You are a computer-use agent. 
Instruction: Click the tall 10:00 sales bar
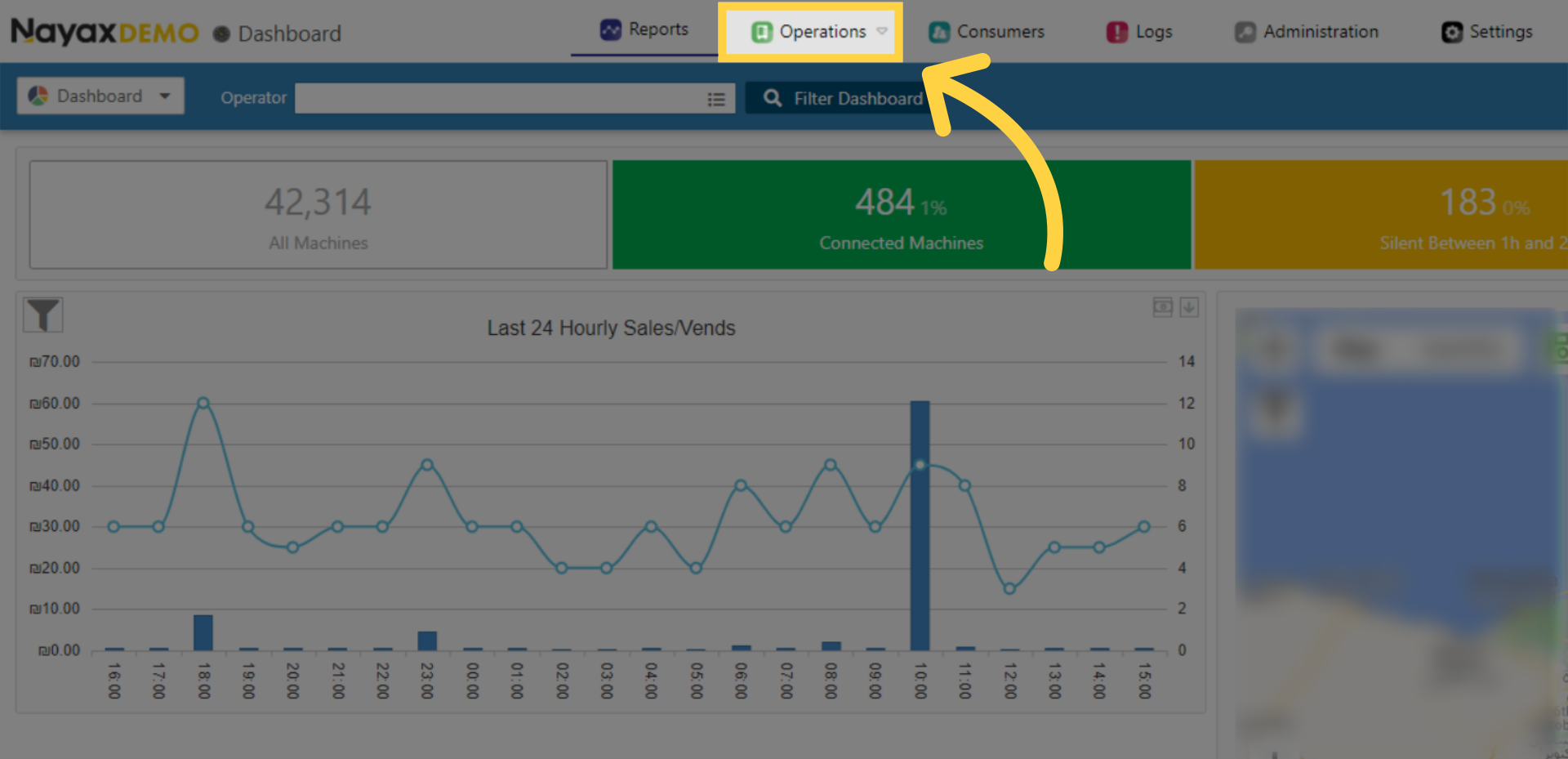point(920,525)
